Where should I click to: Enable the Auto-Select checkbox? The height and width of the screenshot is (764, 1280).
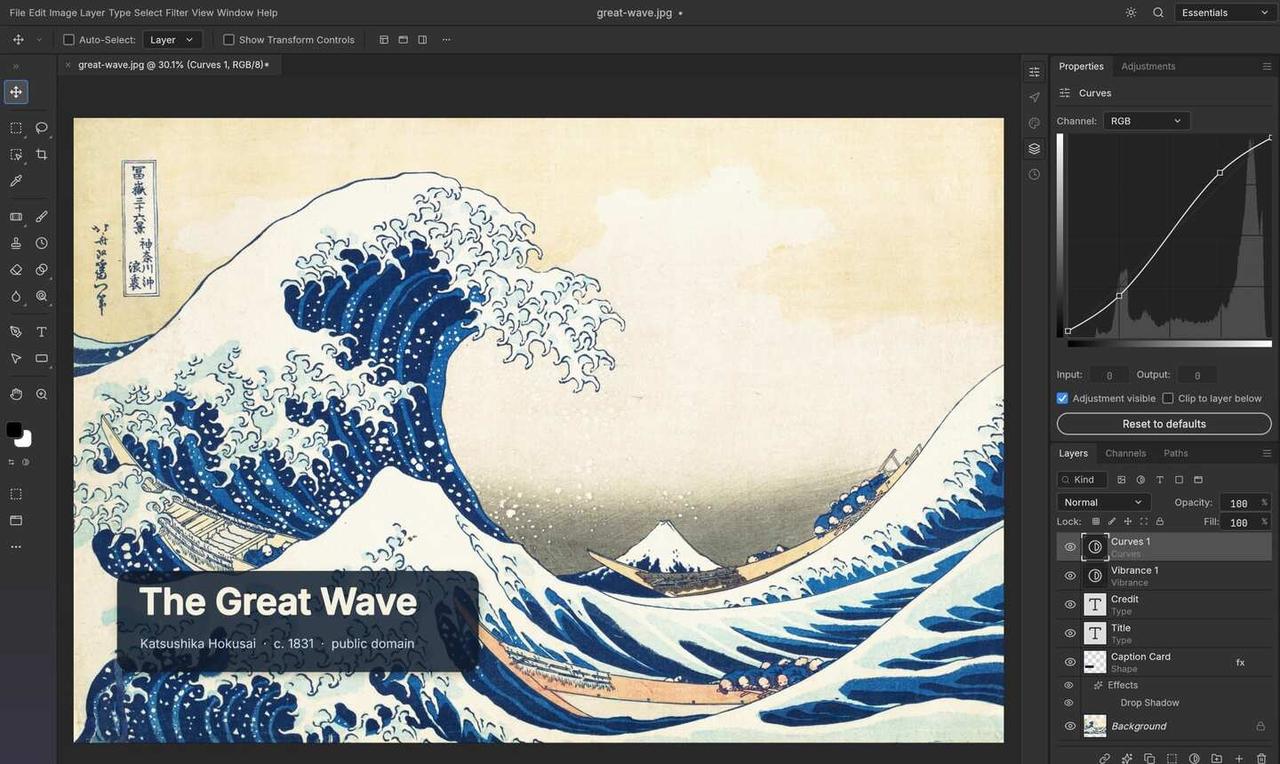[69, 40]
